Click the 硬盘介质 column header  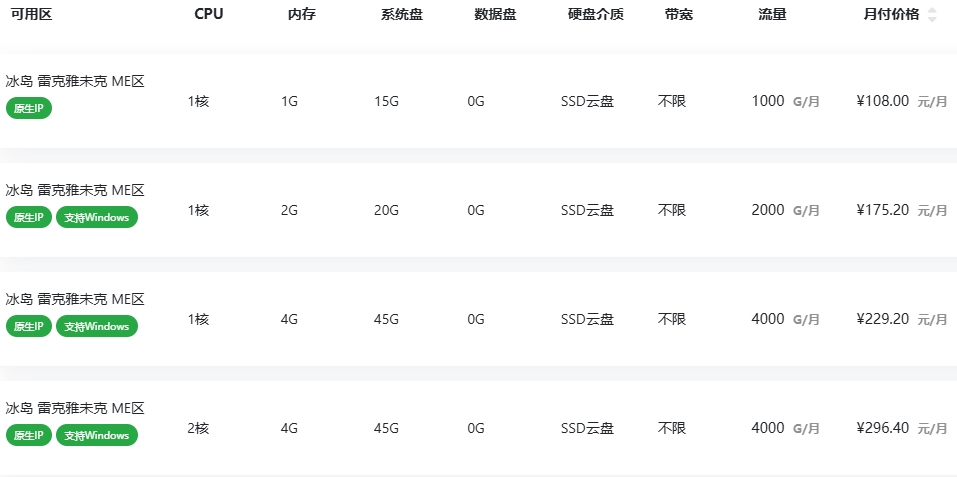coord(596,15)
